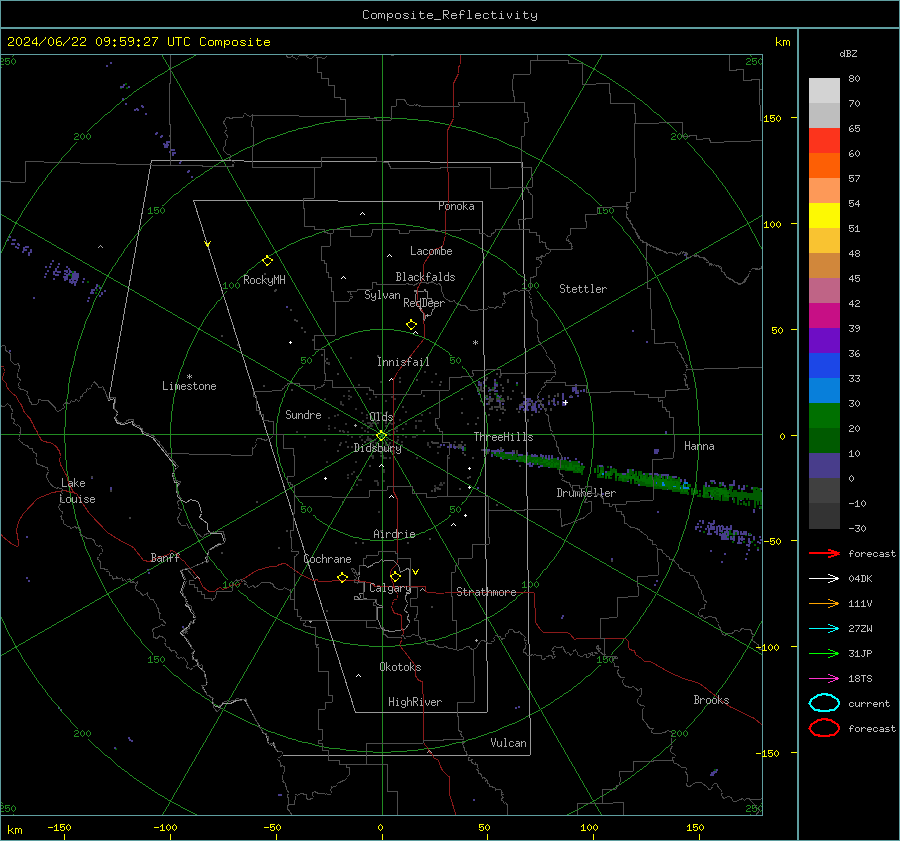This screenshot has height=841, width=900.
Task: Click the HighRiver city label
Action: pos(415,702)
